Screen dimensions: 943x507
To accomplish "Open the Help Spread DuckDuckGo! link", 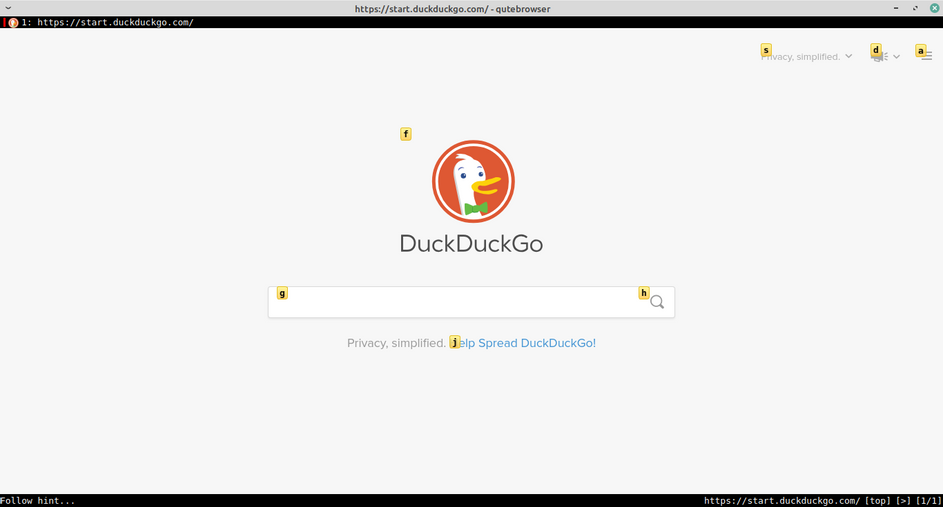I will [x=523, y=343].
